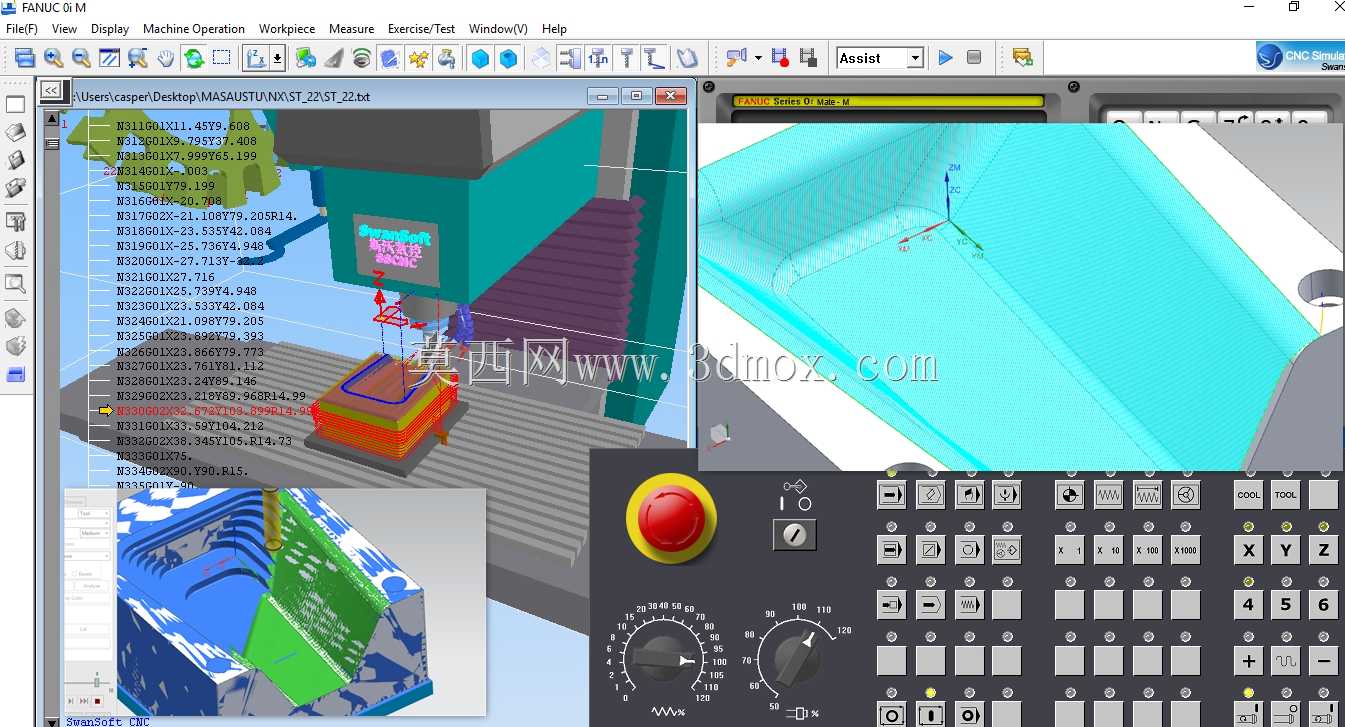Click the code line N330G02X32.673Y103.899R14.99
Image resolution: width=1345 pixels, height=727 pixels.
click(x=214, y=411)
